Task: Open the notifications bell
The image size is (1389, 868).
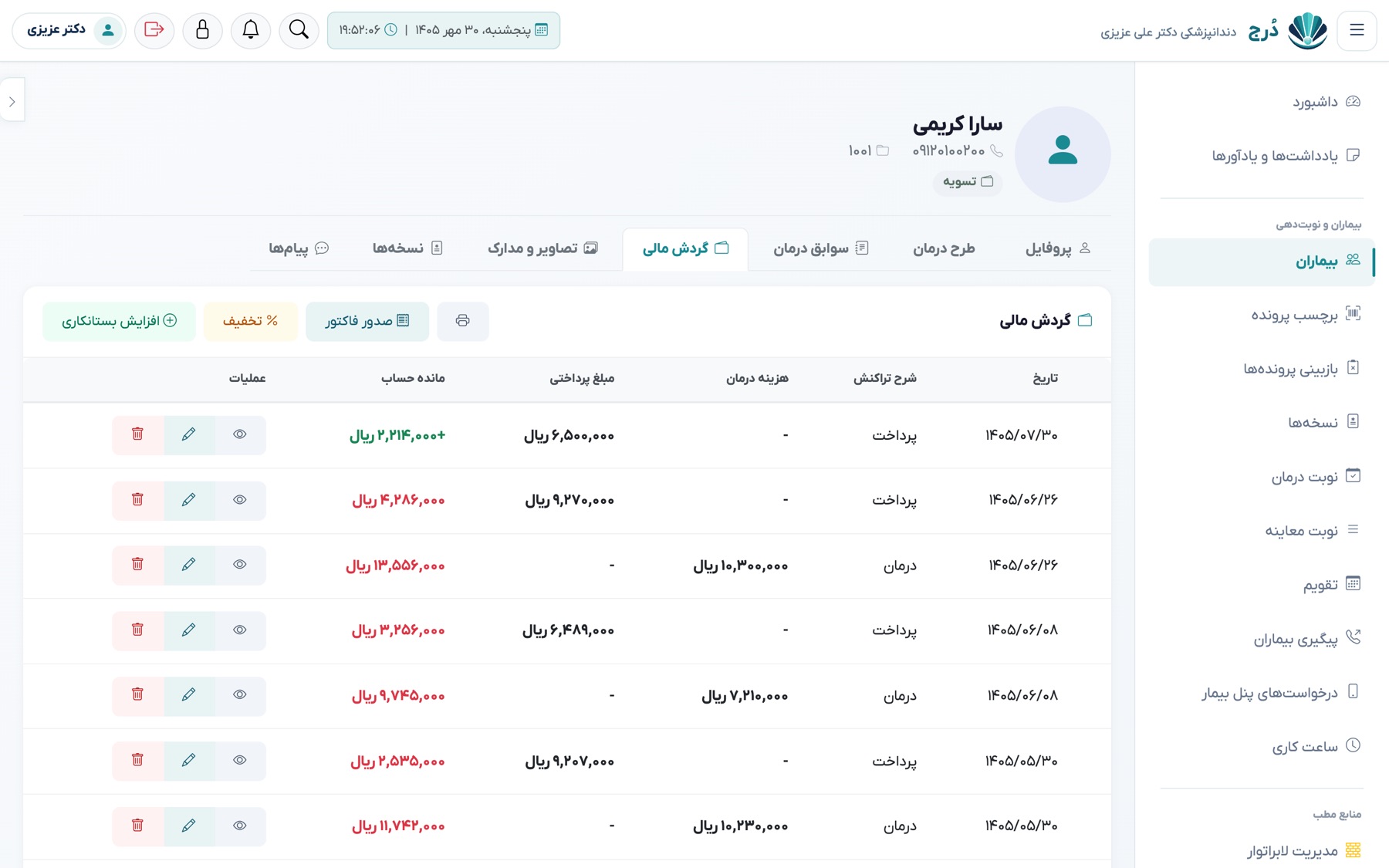Action: coord(251,30)
